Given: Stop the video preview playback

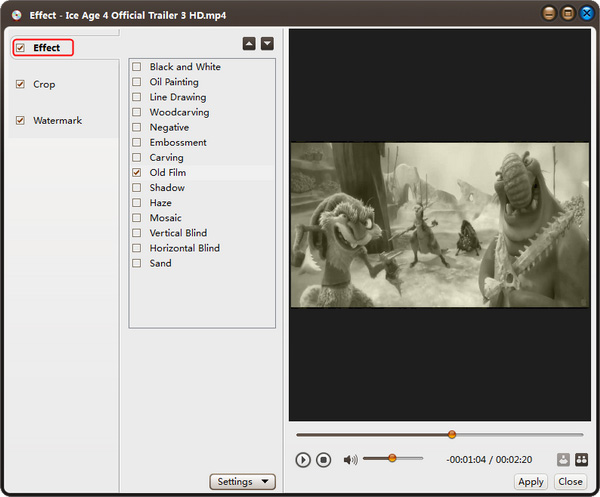Looking at the screenshot, I should click(x=323, y=460).
